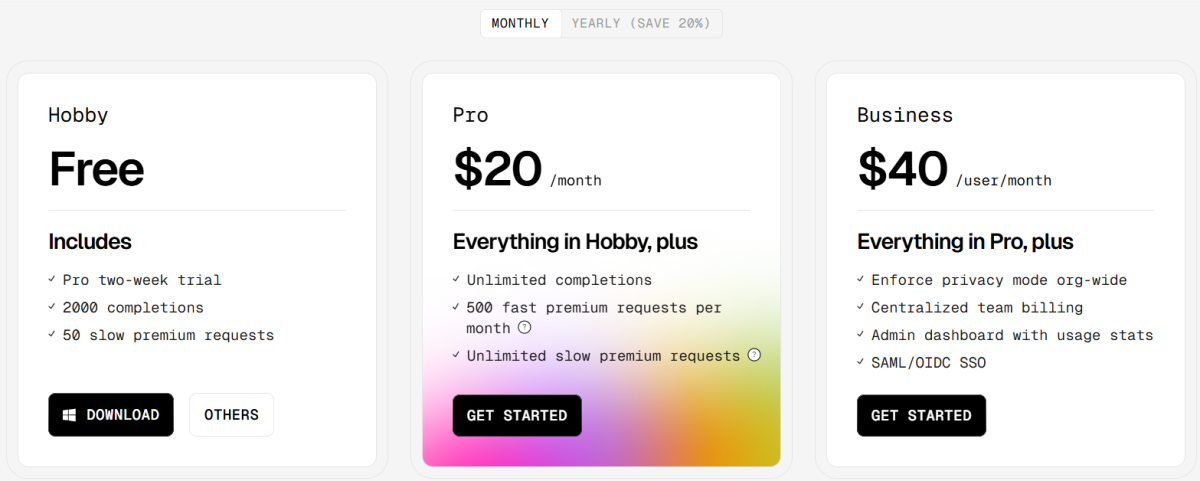Click checkmark next to Centralized team billing
1200x481 pixels.
point(861,307)
